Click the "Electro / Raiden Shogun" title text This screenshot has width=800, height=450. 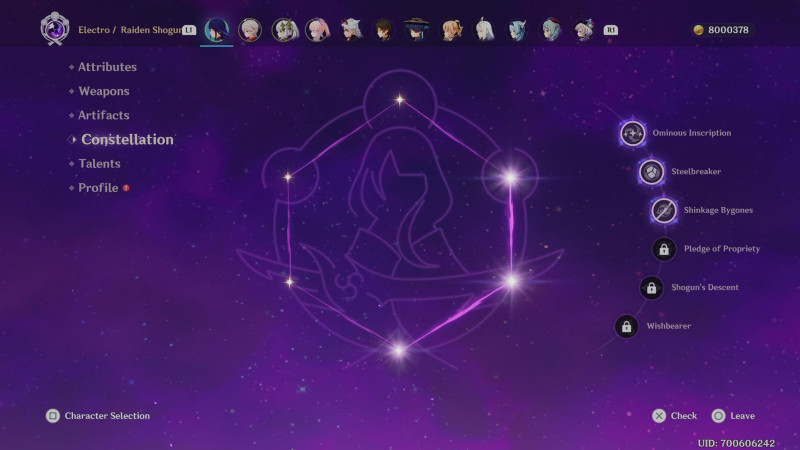[129, 30]
